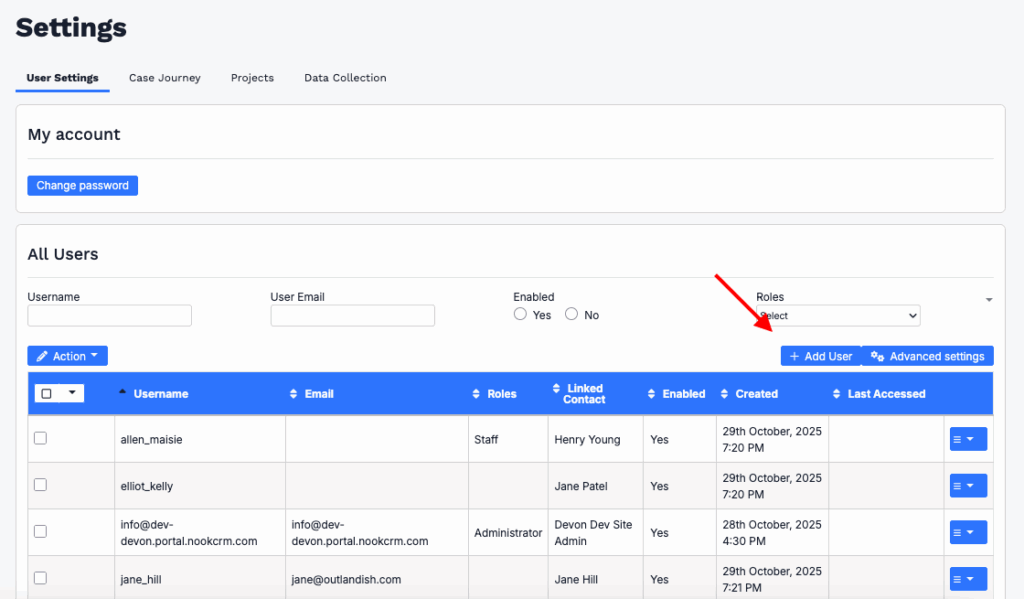Screen dimensions: 1024x599
Task: Open the row actions menu for elliot_kelly
Action: point(966,486)
